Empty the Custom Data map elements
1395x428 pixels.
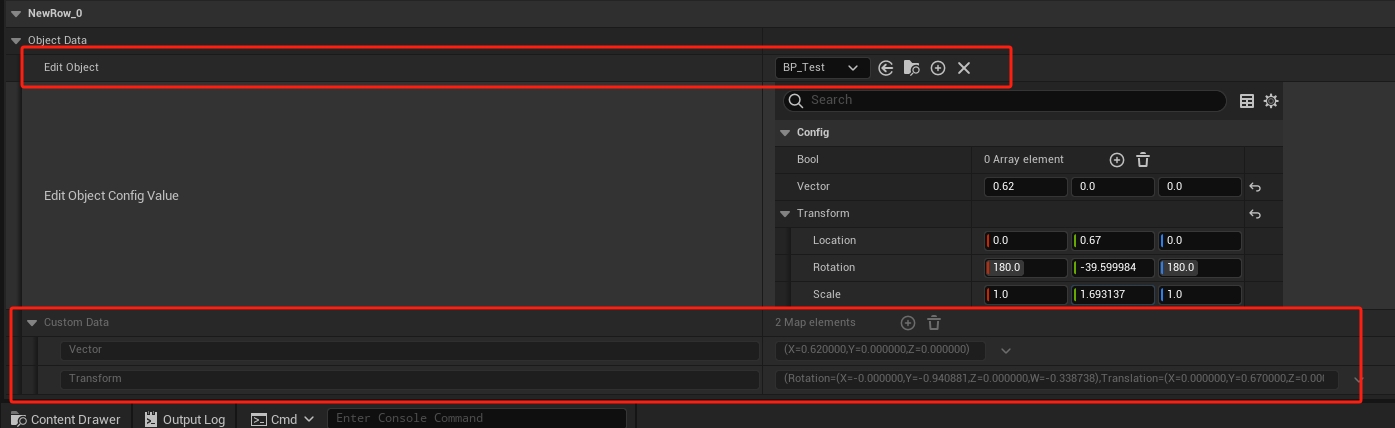coord(934,323)
